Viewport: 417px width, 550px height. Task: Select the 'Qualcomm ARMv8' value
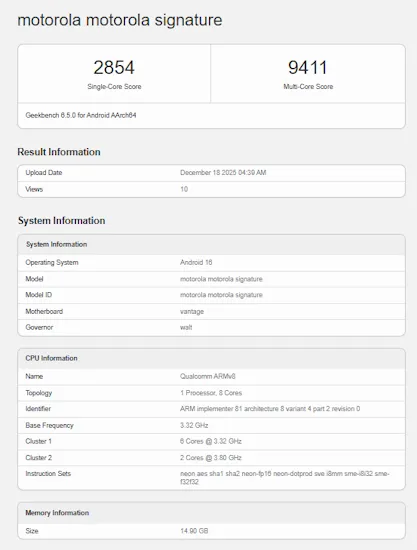208,376
